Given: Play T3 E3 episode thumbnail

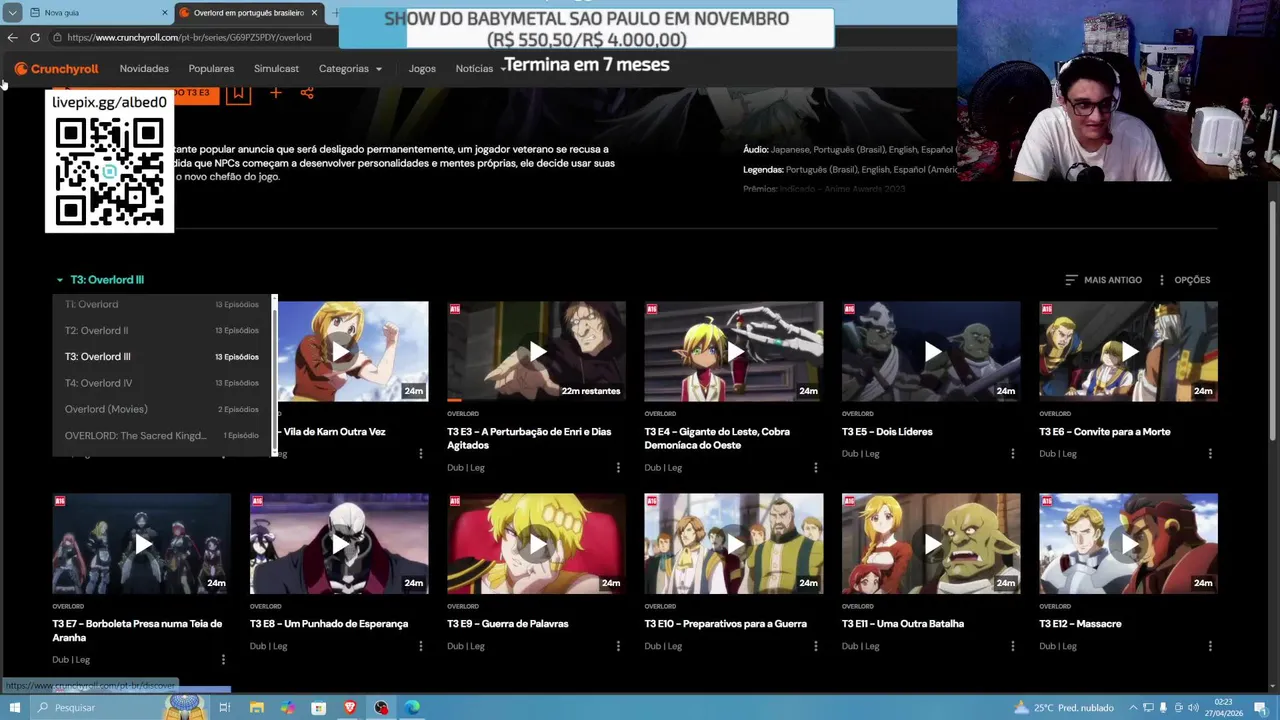Looking at the screenshot, I should [537, 351].
